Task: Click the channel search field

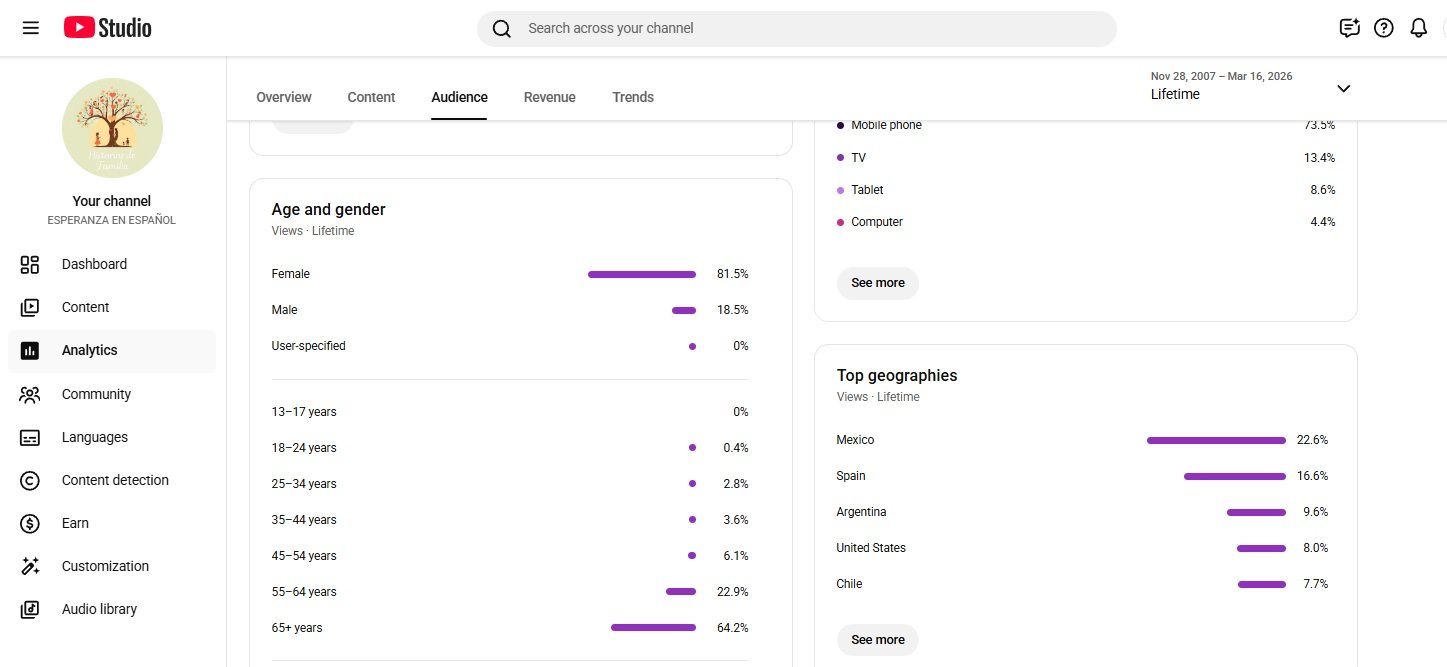Action: (x=800, y=28)
